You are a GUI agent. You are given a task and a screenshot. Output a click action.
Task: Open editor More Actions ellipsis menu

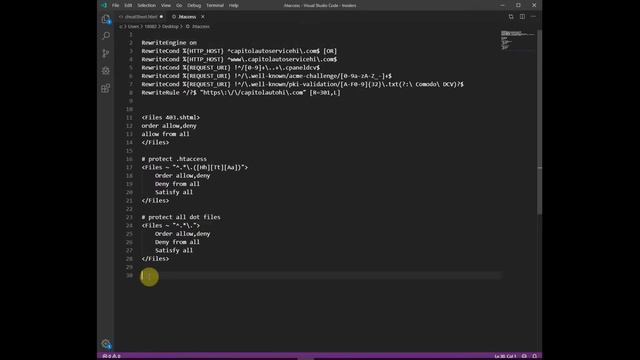(x=533, y=17)
